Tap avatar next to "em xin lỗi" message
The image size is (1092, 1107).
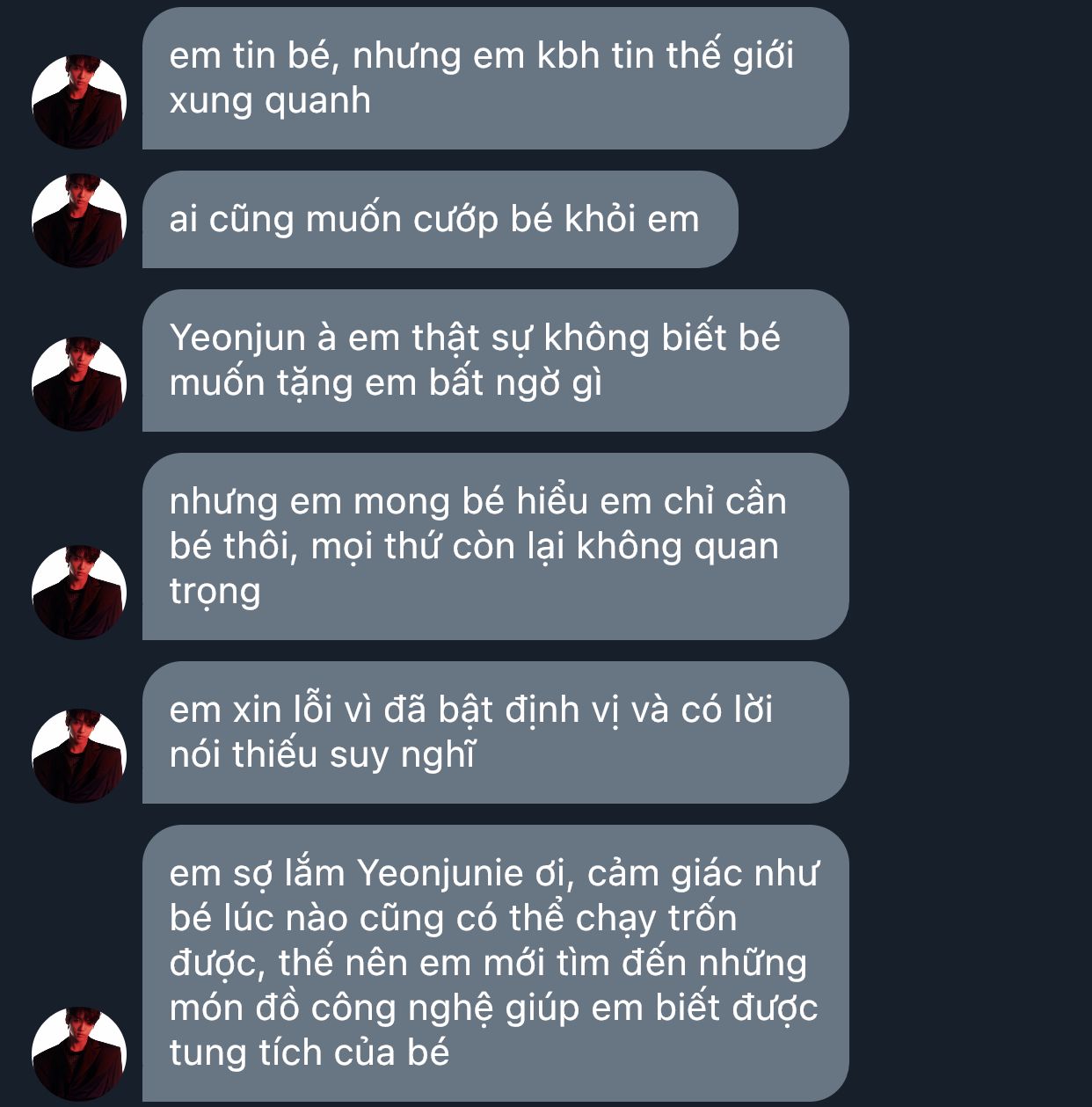[79, 756]
